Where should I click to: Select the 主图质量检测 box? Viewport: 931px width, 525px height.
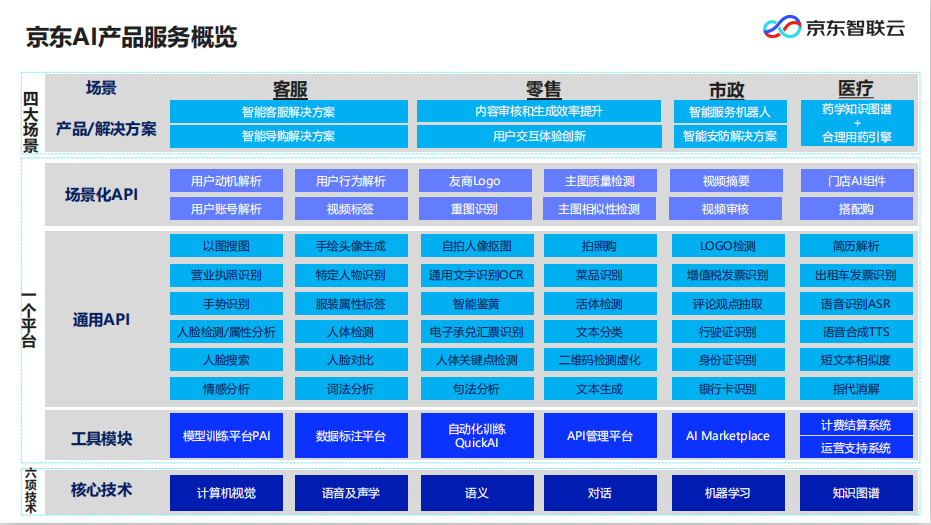(x=600, y=181)
